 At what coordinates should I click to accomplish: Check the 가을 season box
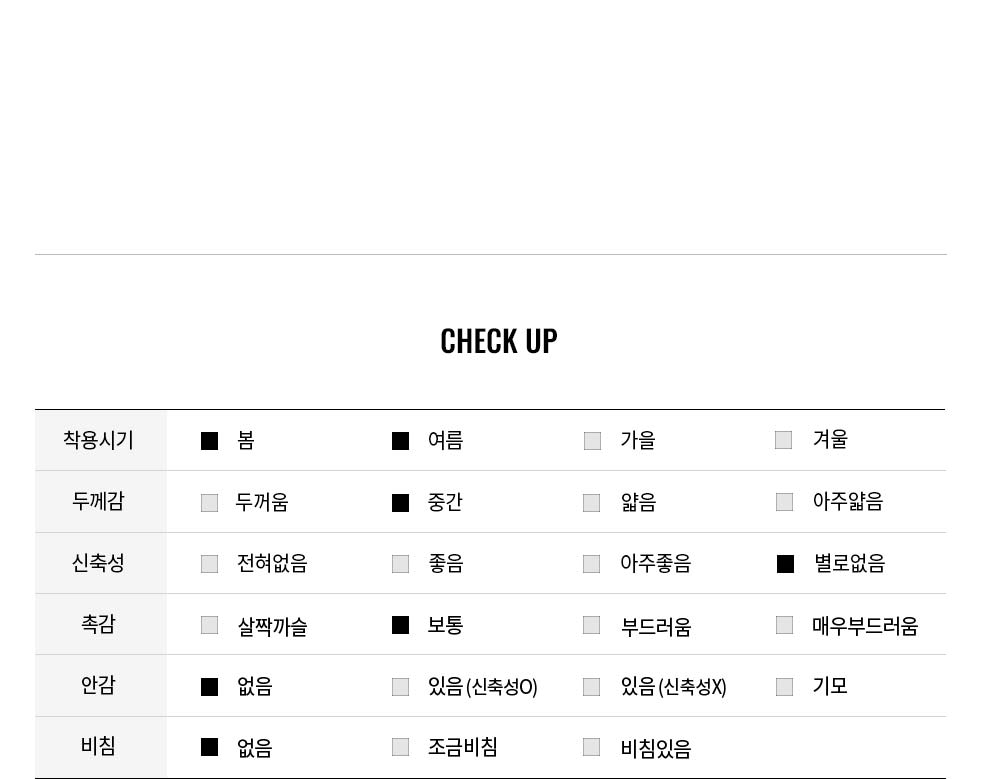(592, 441)
